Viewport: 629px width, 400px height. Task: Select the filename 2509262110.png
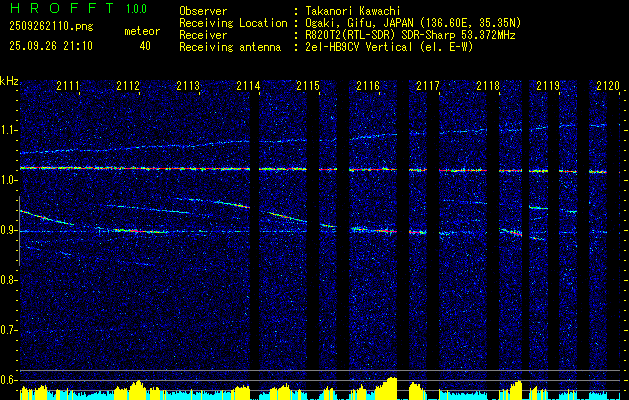click(51, 27)
